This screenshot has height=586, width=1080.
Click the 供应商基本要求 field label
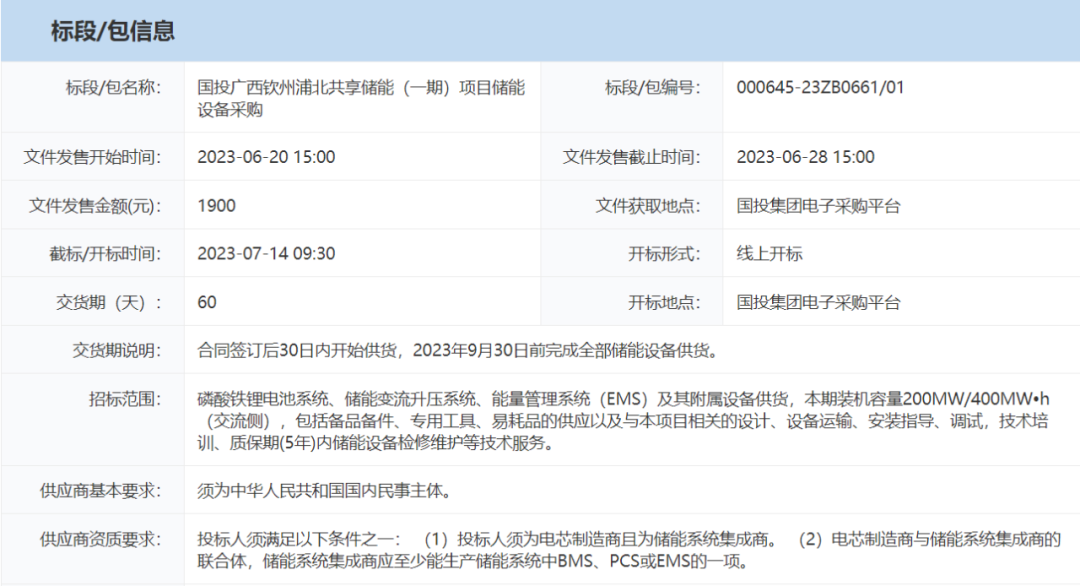[99, 491]
